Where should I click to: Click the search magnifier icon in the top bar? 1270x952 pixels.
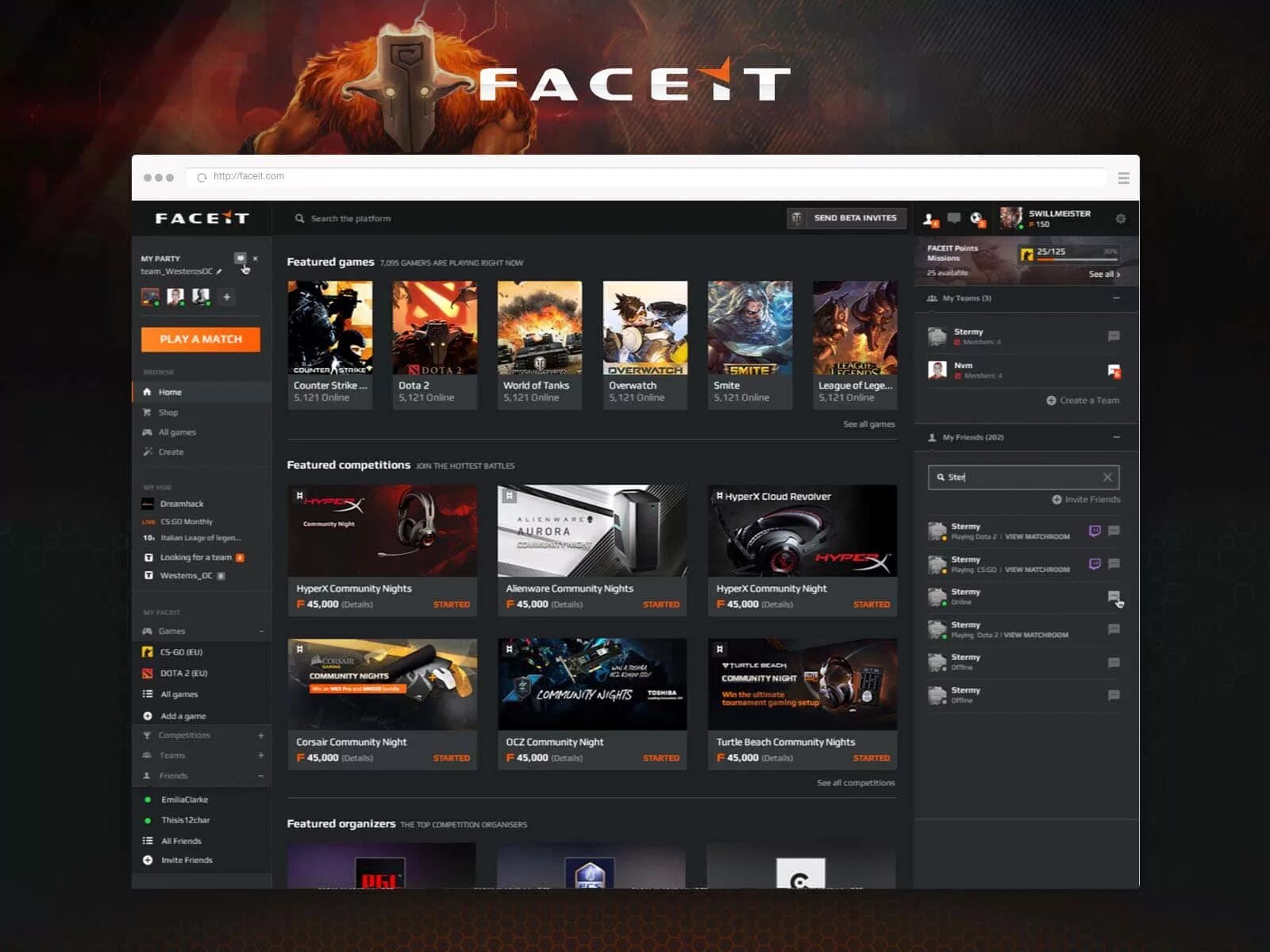[299, 218]
